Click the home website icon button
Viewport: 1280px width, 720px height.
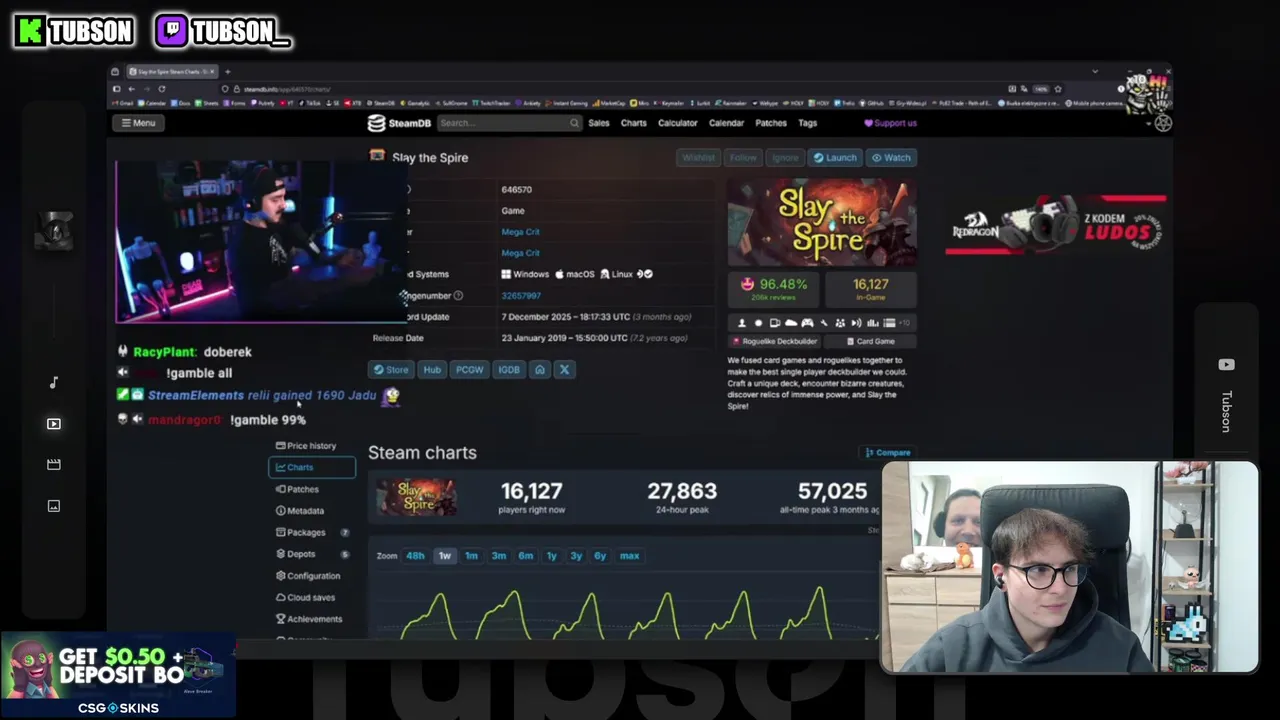point(540,370)
